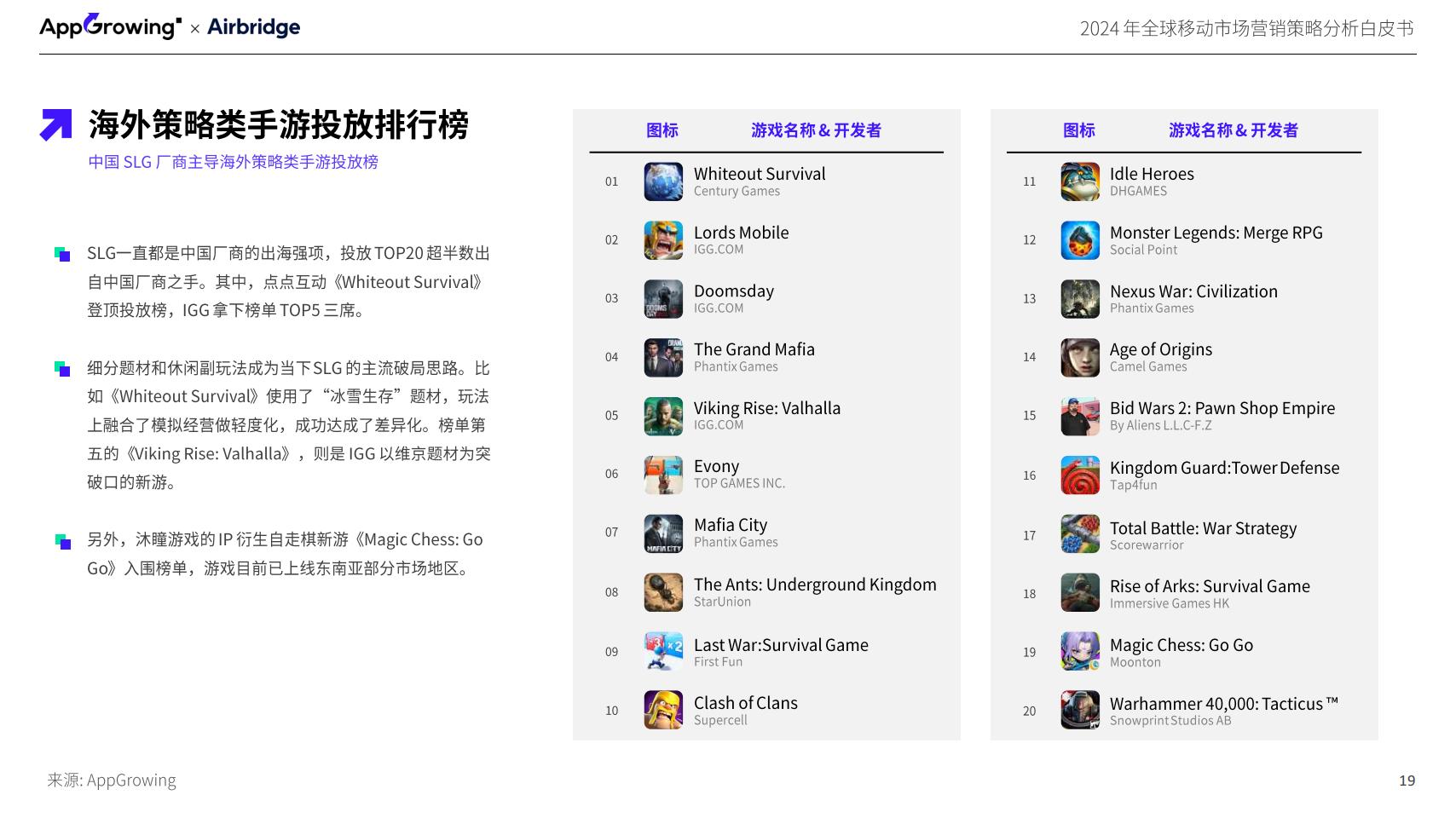Screen dimensions: 1456x818
Task: Click the third bullet marker about 沐瞳游戏
Action: pyautogui.click(x=62, y=540)
